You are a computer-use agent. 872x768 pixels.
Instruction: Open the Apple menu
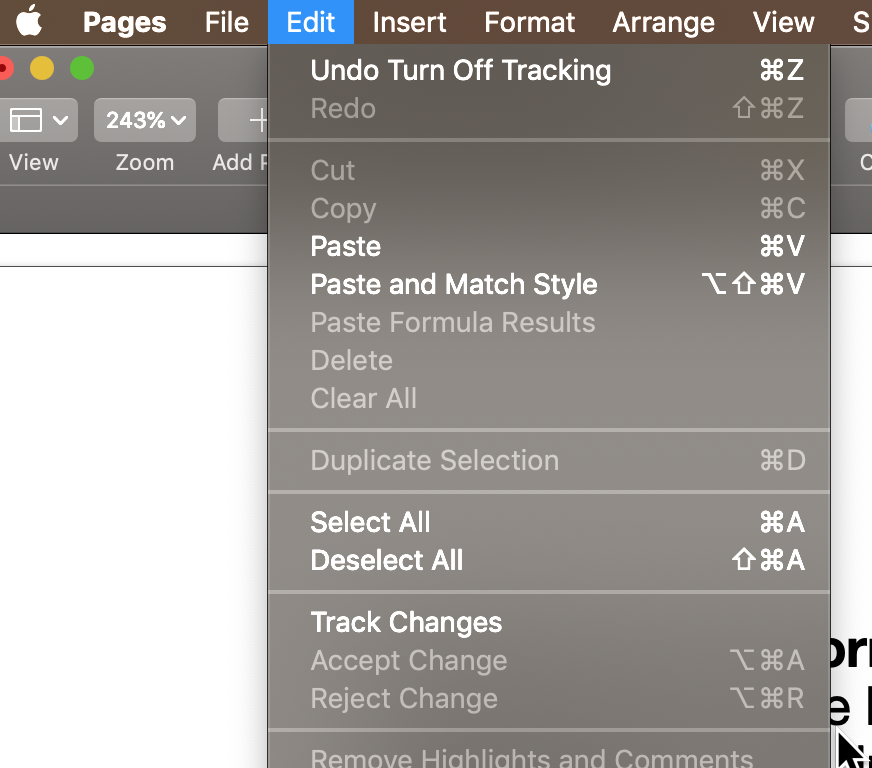29,21
